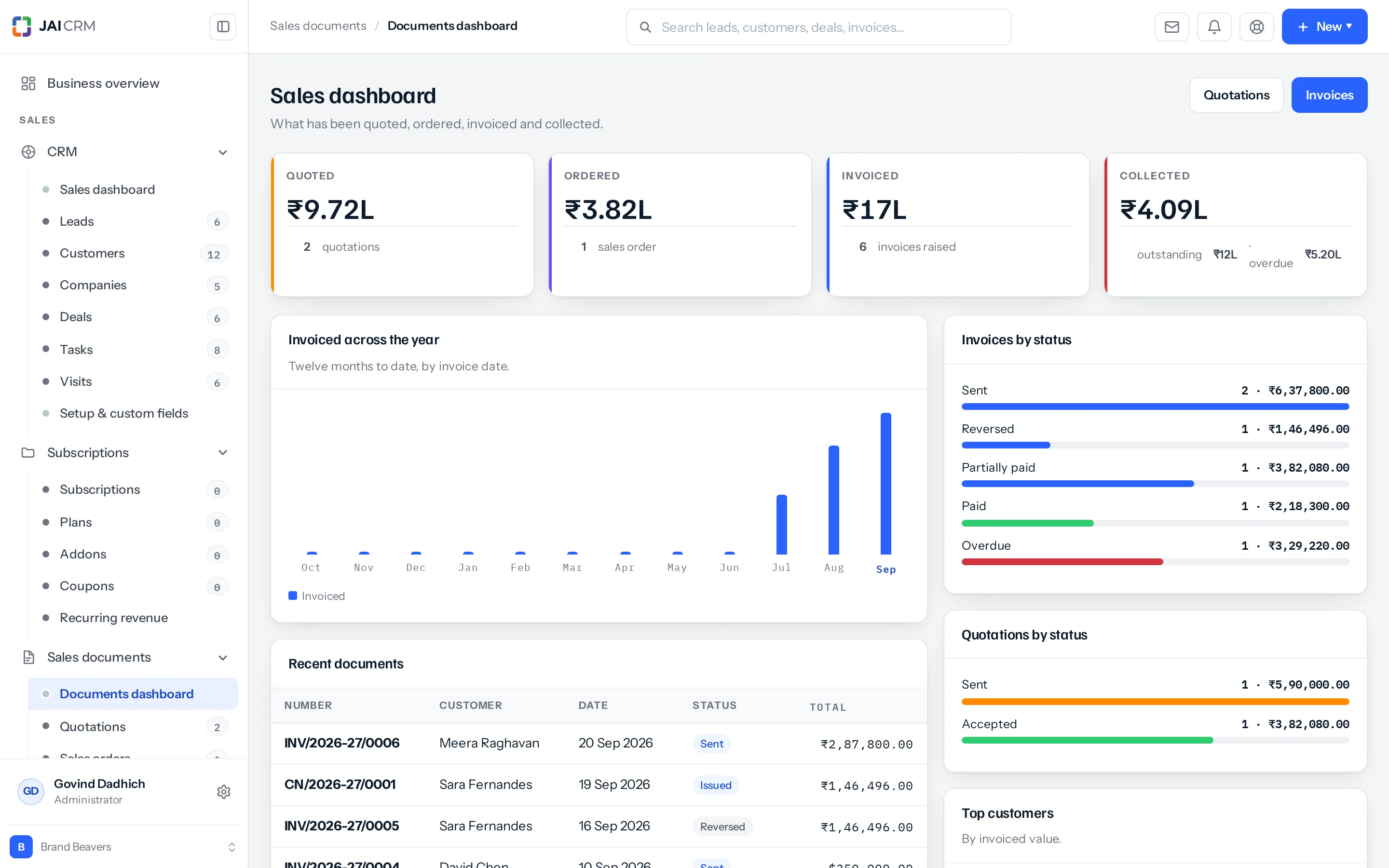Click the GD user avatar

tap(31, 791)
